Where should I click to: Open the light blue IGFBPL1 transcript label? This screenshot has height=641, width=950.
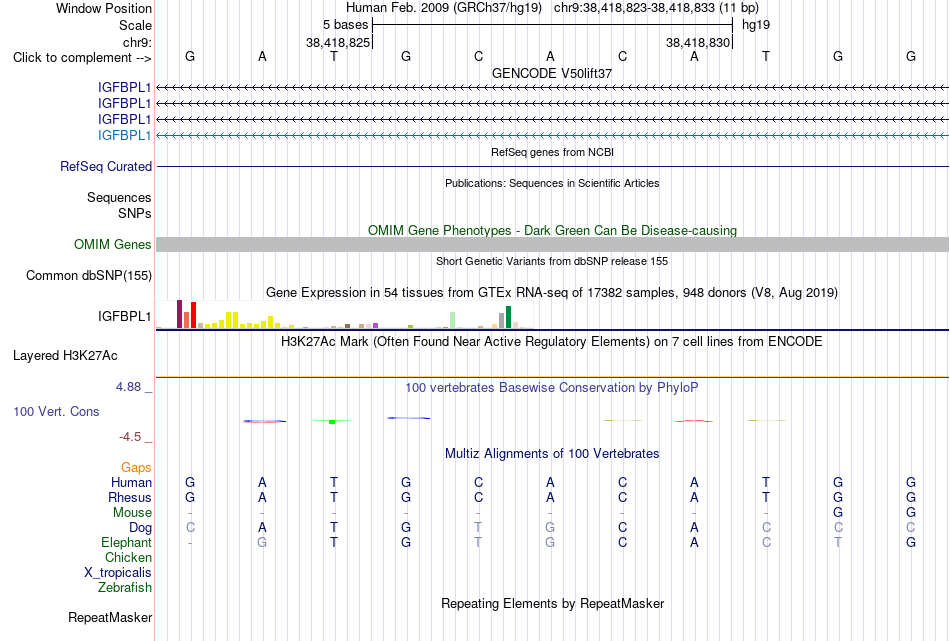point(124,135)
